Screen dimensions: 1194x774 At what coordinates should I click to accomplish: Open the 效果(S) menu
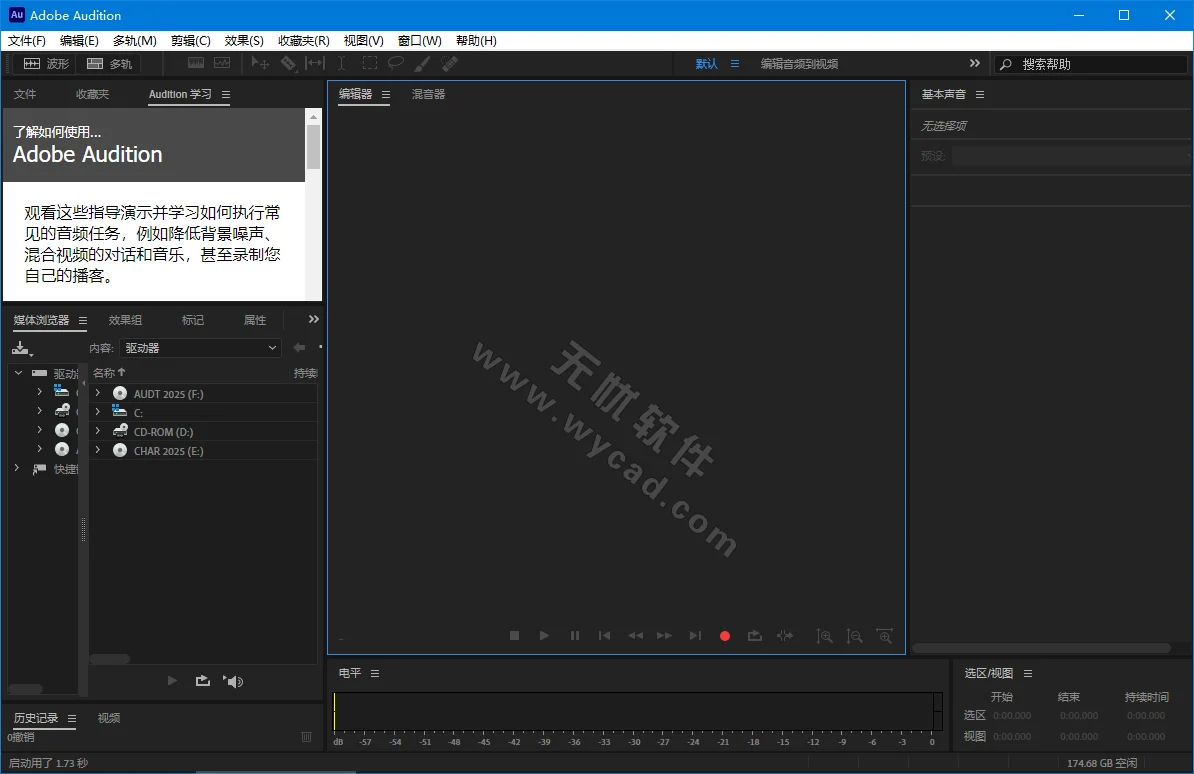coord(243,40)
